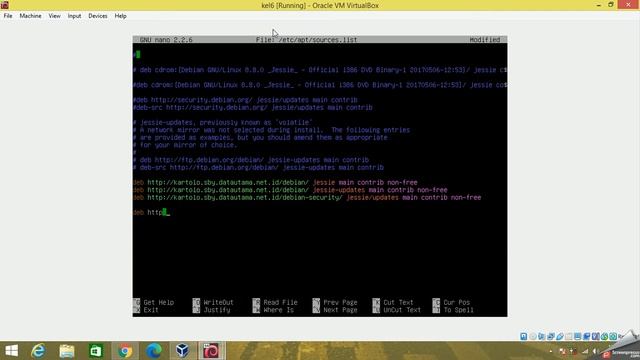Viewport: 640px width, 360px height.
Task: Open the Input menu
Action: tap(74, 16)
